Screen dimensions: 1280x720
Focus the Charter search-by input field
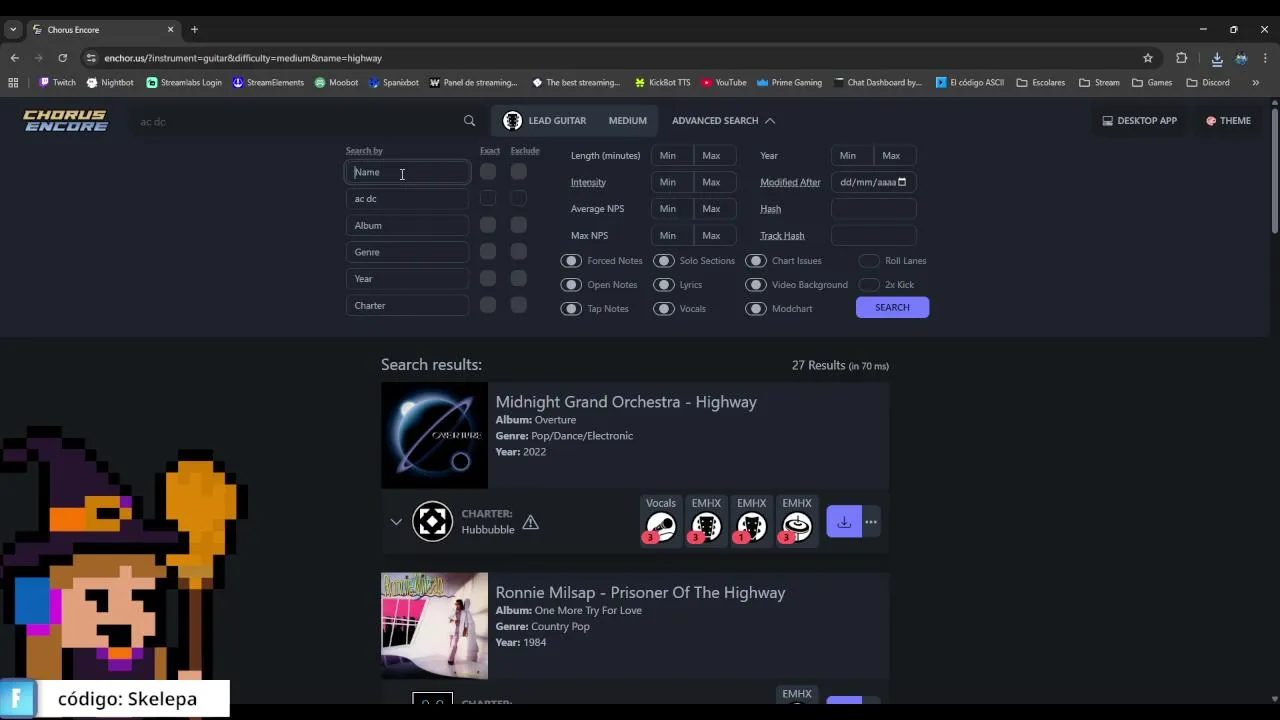(x=408, y=306)
